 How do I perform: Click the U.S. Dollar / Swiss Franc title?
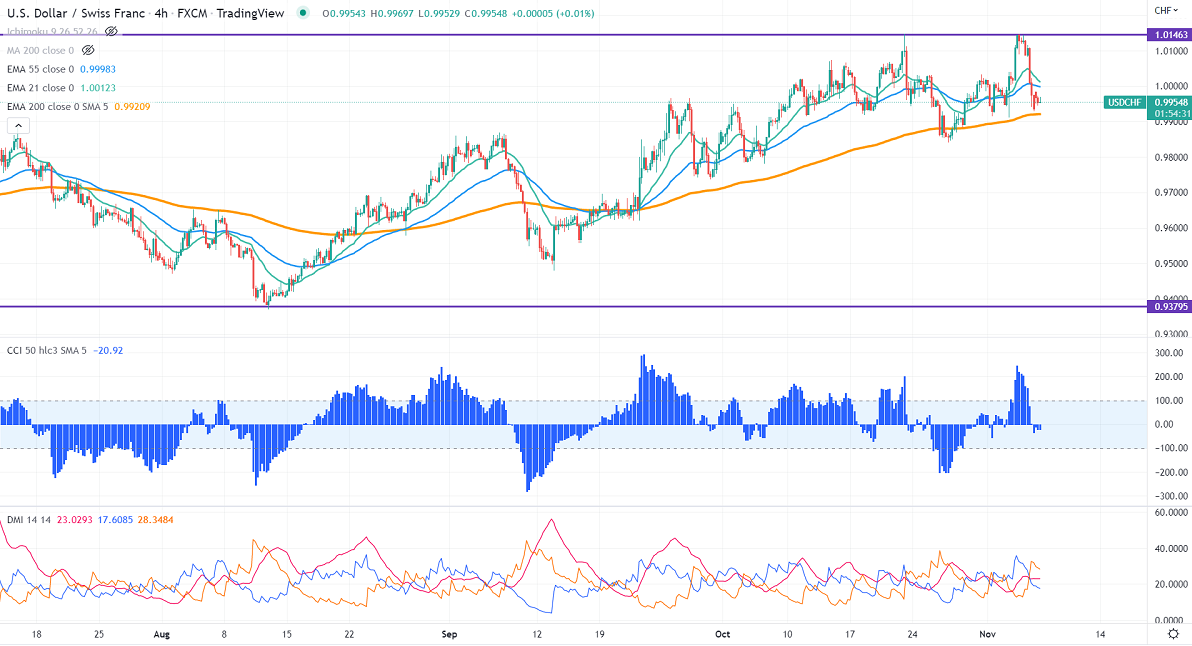click(76, 13)
